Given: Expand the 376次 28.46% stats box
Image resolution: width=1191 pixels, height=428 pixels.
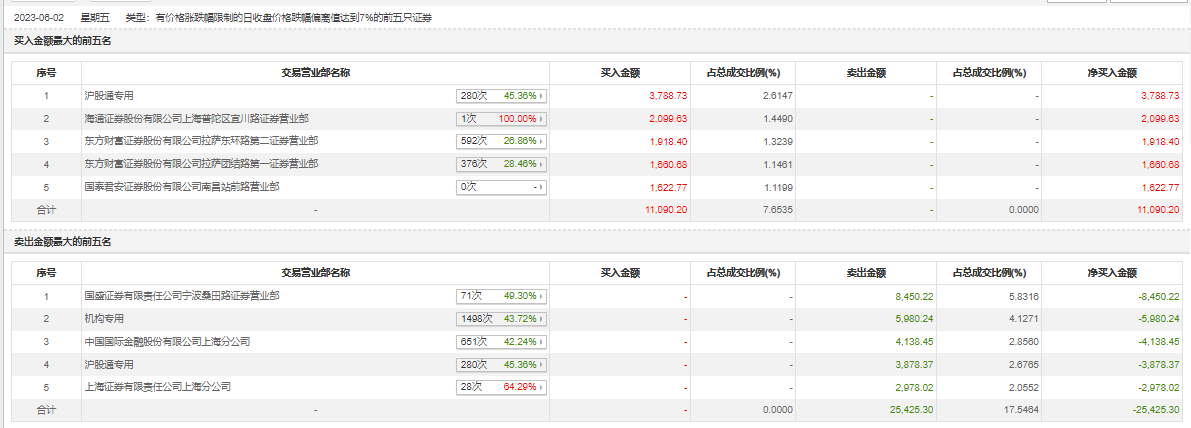Looking at the screenshot, I should 504,165.
